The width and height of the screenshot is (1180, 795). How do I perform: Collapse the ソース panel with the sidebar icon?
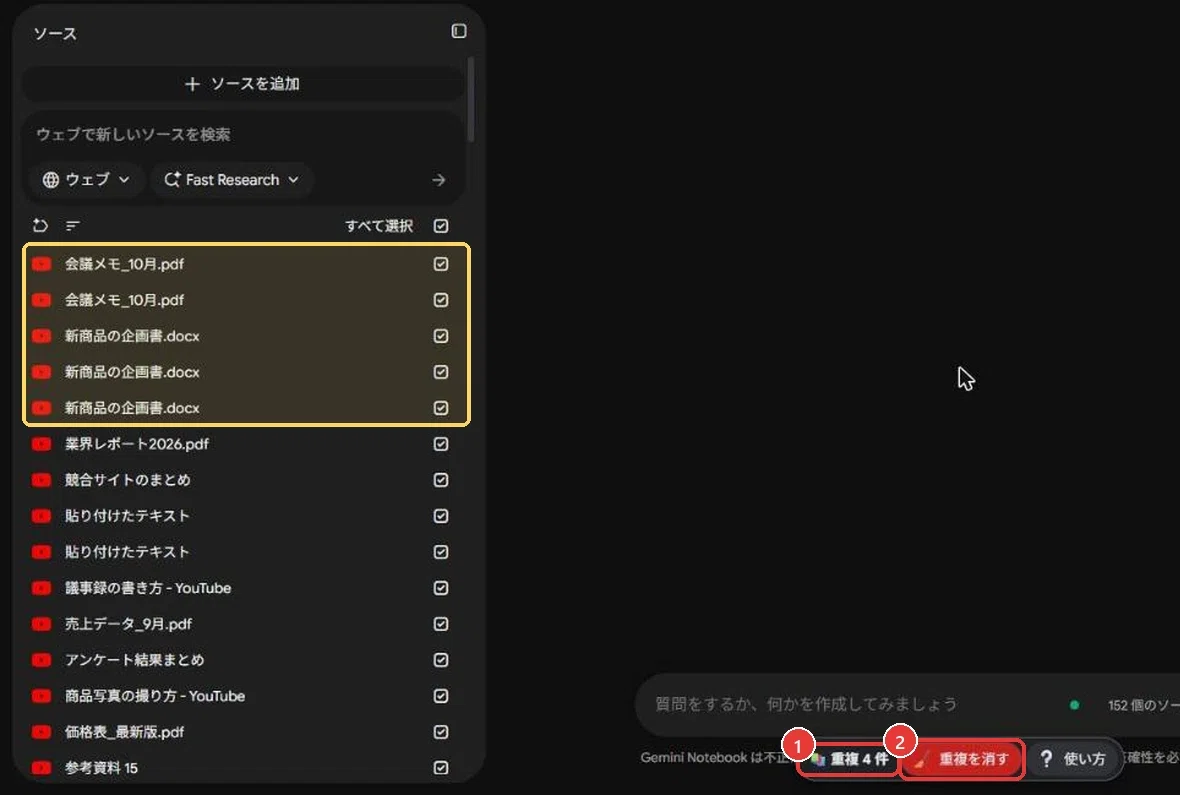tap(458, 31)
